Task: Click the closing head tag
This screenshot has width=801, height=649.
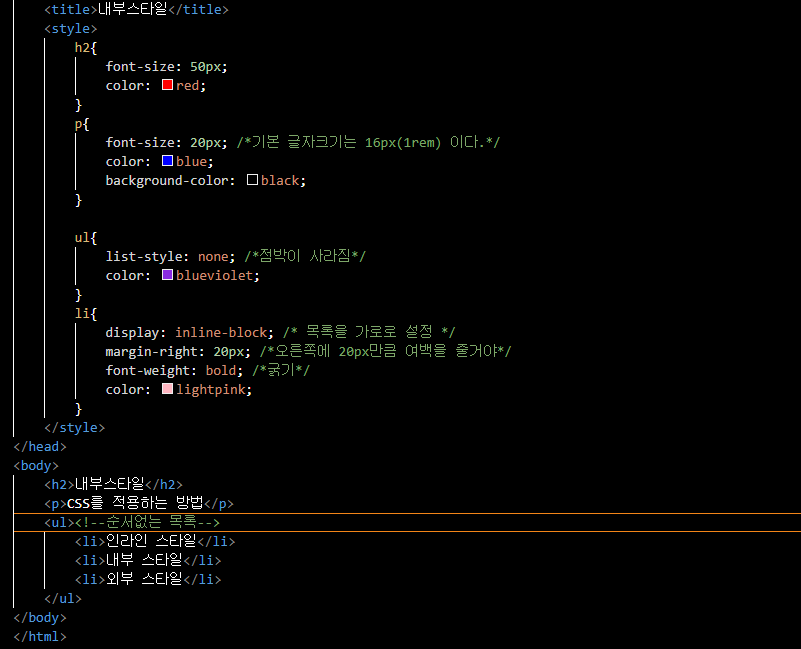Action: pyautogui.click(x=40, y=447)
